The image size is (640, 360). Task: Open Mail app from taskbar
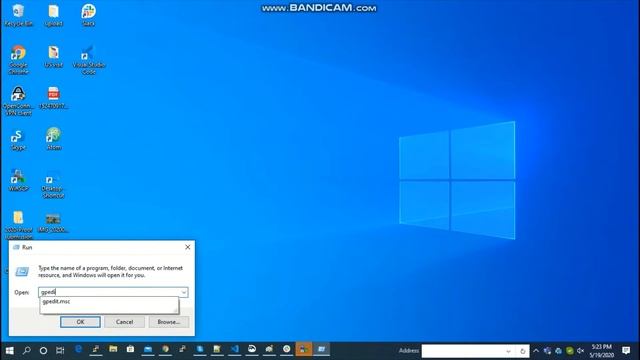148,349
